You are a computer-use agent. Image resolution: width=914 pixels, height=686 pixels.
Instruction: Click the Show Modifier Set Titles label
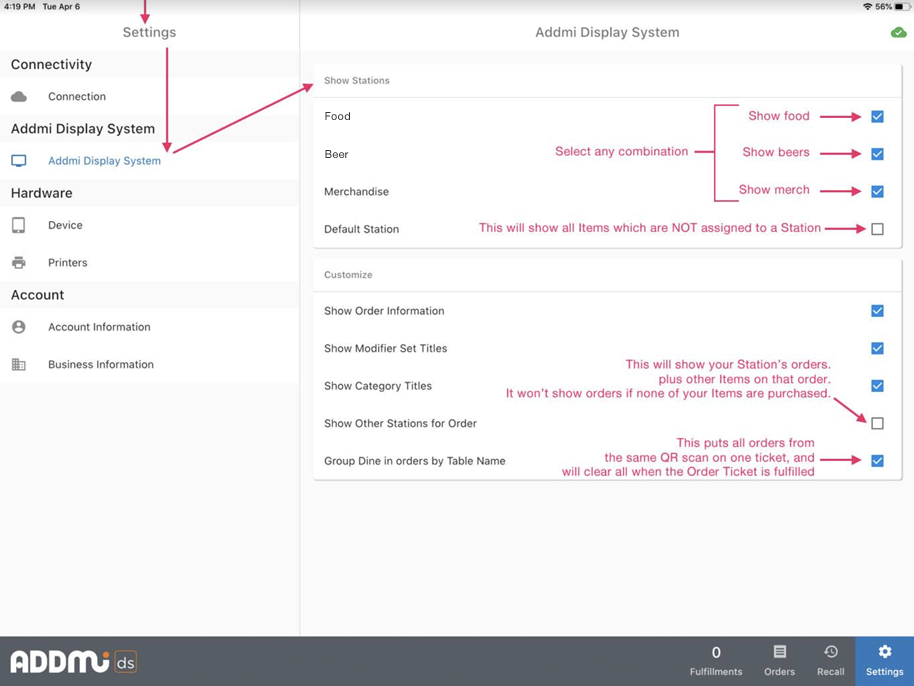pyautogui.click(x=385, y=349)
